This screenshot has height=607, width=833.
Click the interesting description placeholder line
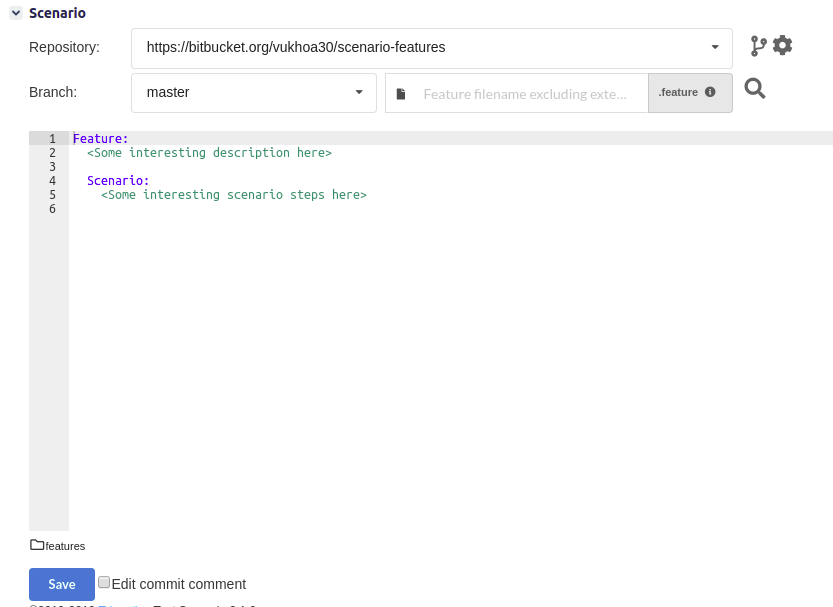pos(209,153)
